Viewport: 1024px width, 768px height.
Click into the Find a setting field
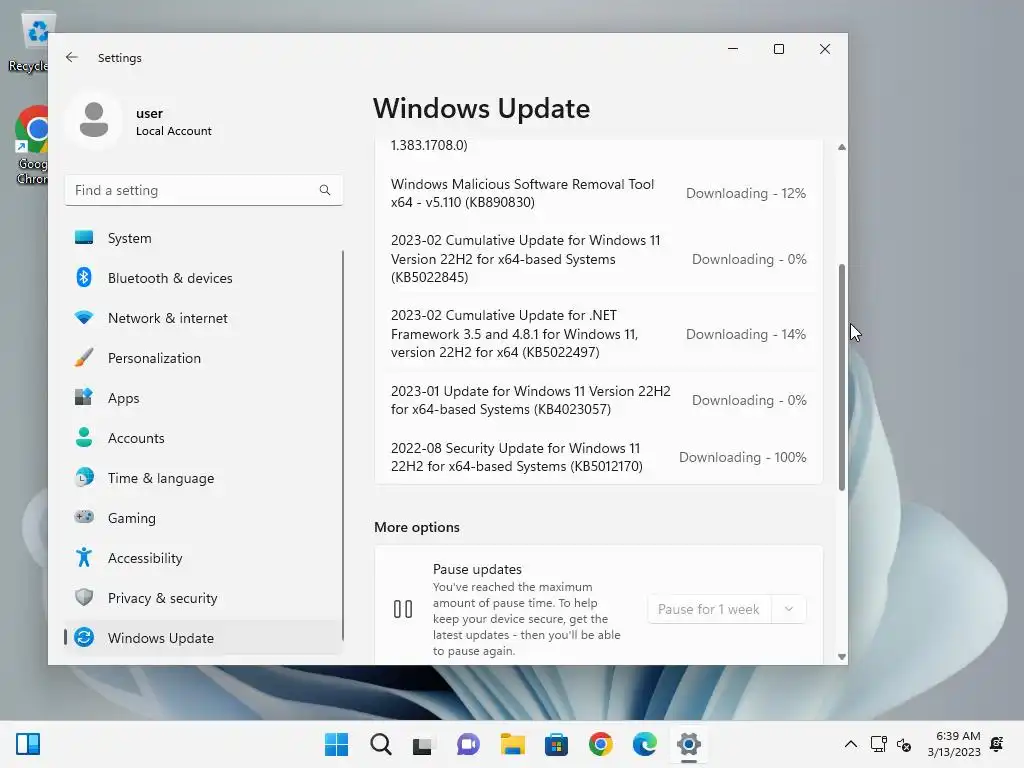[x=204, y=190]
